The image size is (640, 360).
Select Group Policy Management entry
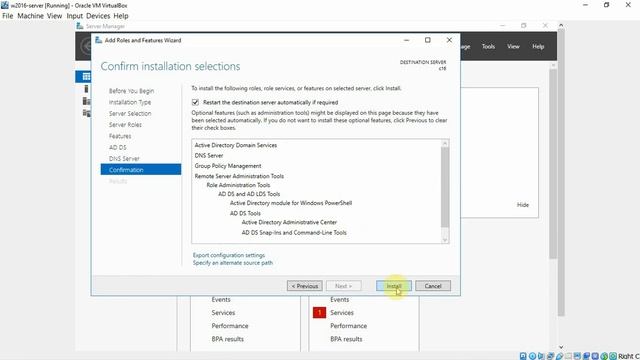228,166
